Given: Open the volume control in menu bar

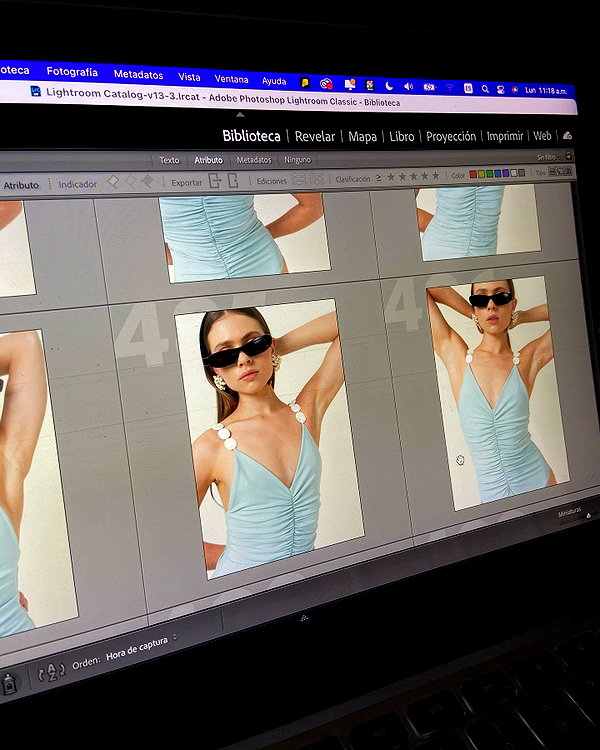Looking at the screenshot, I should [x=408, y=87].
